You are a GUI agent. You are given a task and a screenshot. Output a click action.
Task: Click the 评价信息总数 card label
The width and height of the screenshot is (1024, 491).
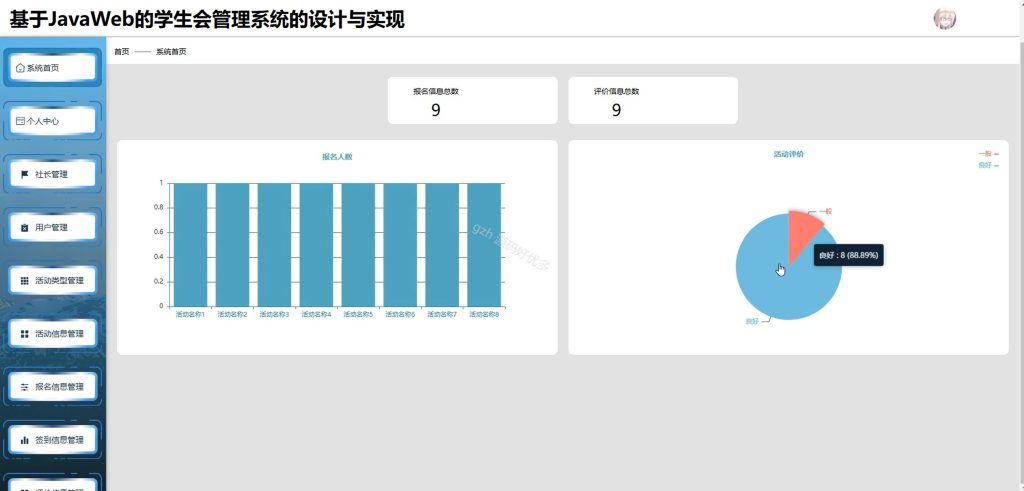[616, 91]
